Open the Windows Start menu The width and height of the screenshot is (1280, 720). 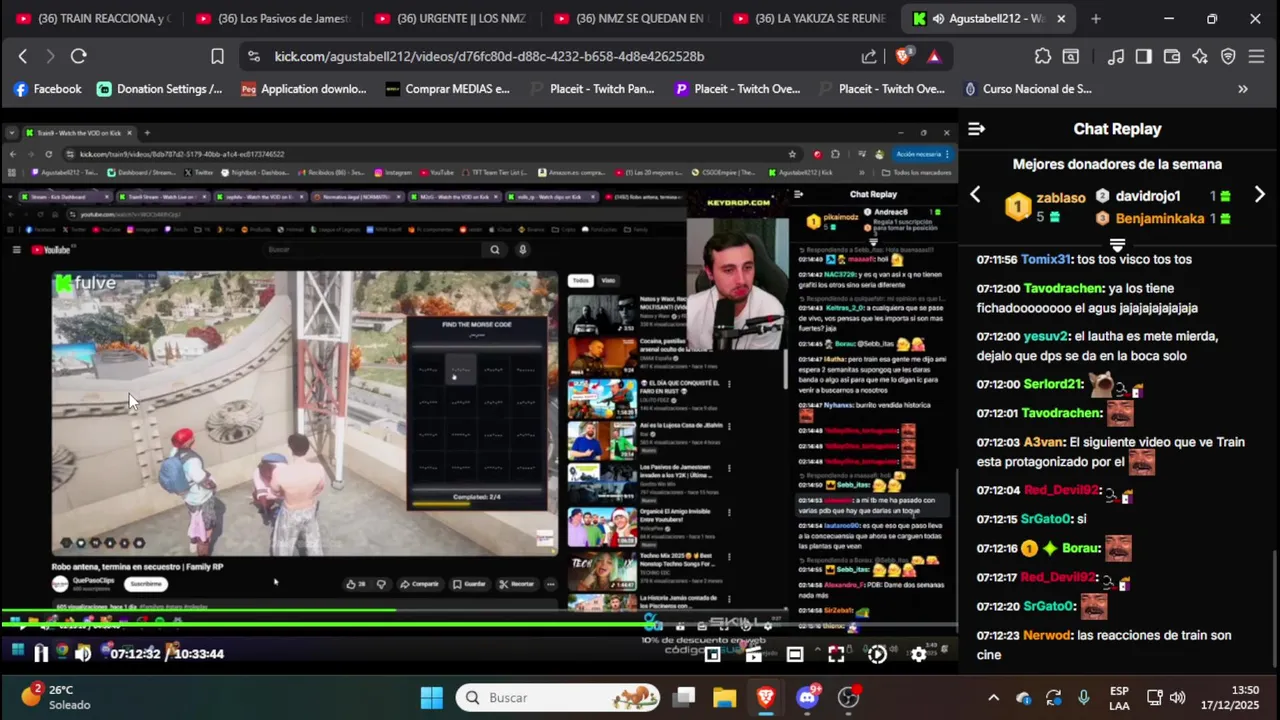pyautogui.click(x=432, y=697)
